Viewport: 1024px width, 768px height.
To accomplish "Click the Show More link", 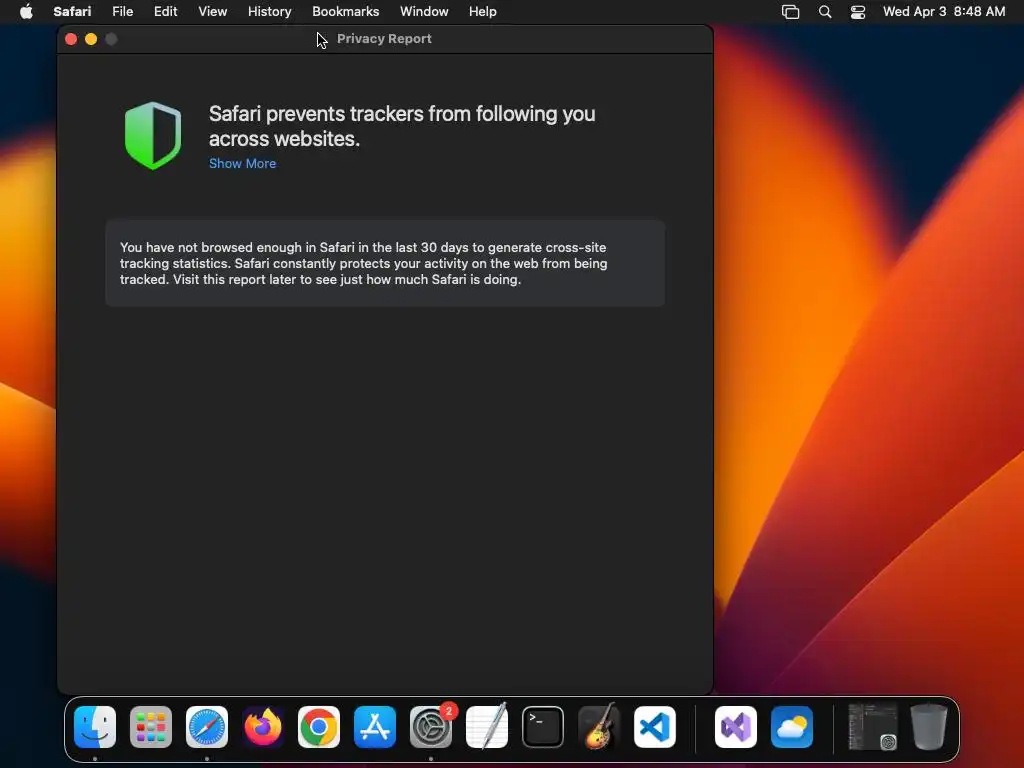I will [242, 163].
